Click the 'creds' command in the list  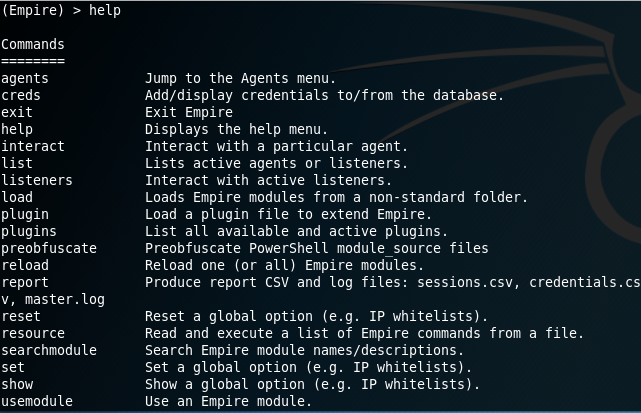pos(21,95)
